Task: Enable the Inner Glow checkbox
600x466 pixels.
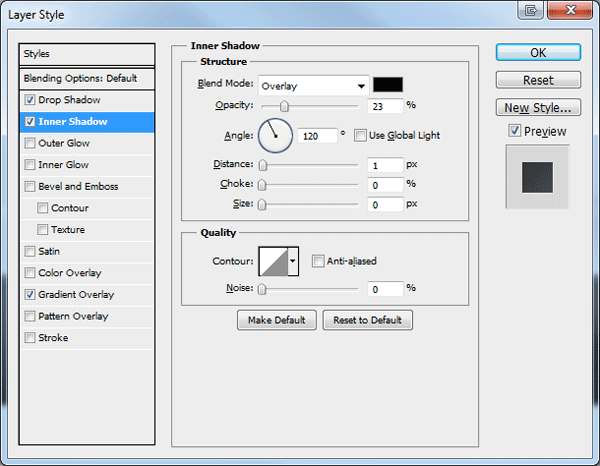Action: coord(30,165)
